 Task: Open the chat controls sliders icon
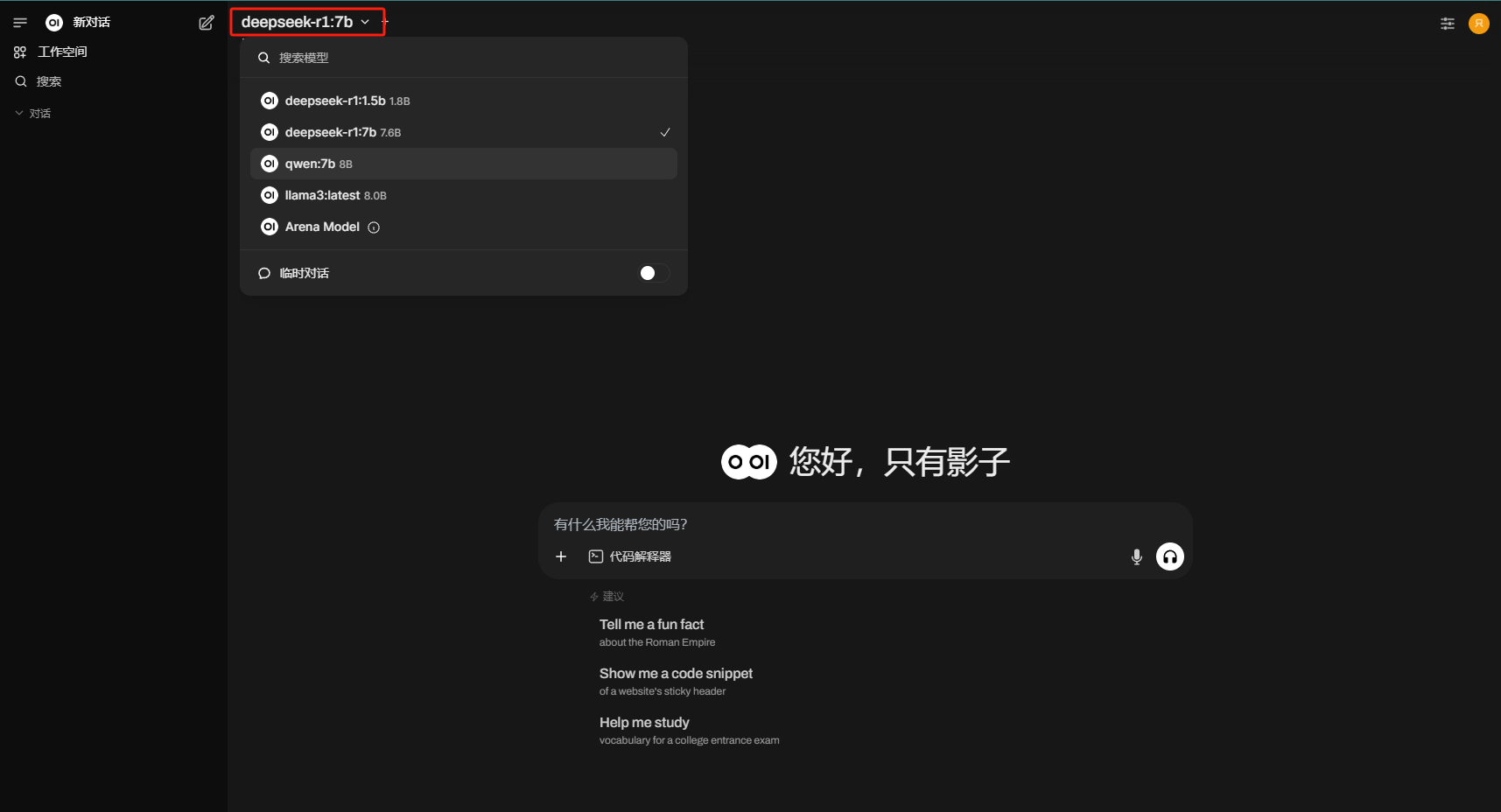point(1448,24)
